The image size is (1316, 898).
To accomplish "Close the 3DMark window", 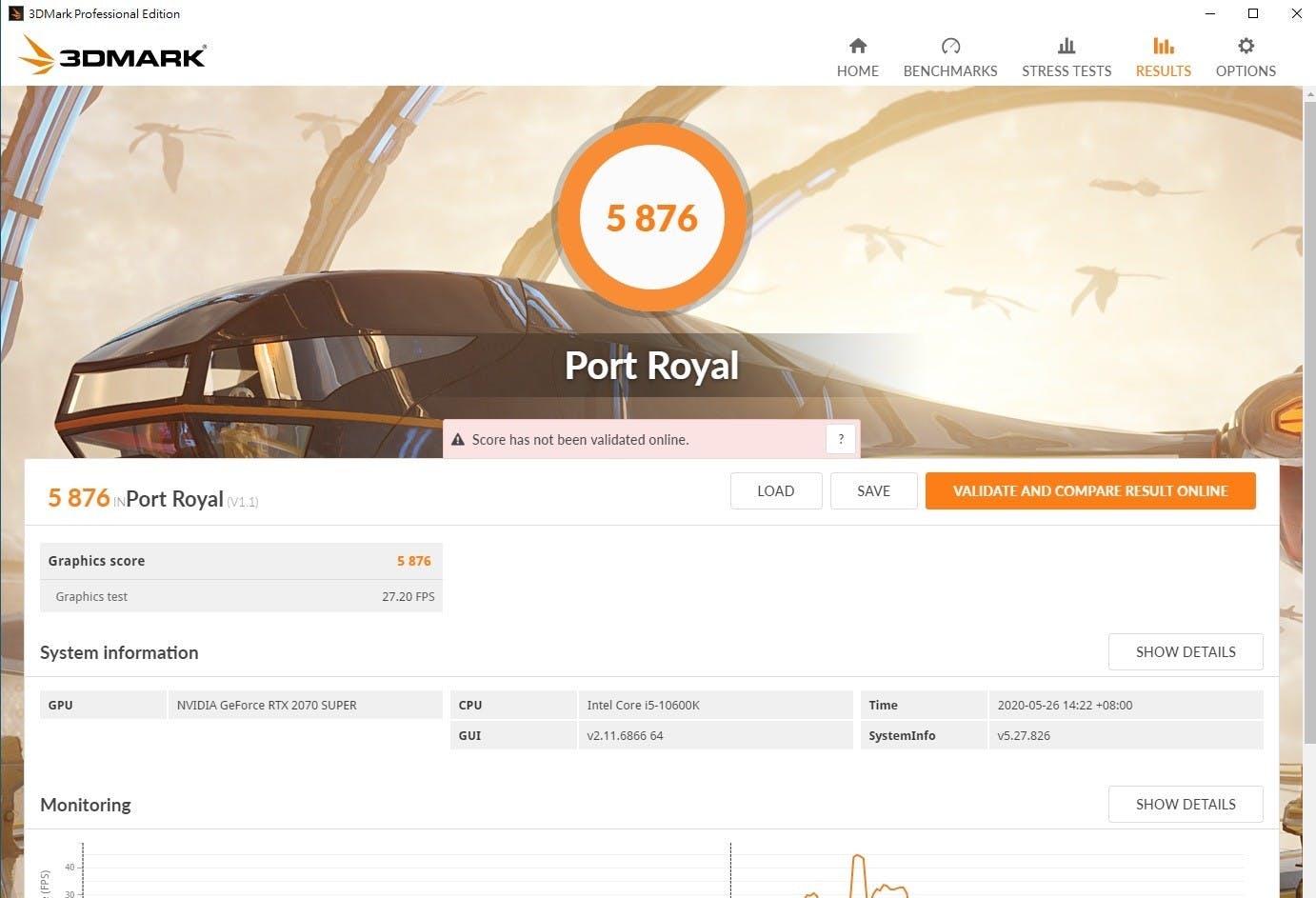I will point(1296,13).
